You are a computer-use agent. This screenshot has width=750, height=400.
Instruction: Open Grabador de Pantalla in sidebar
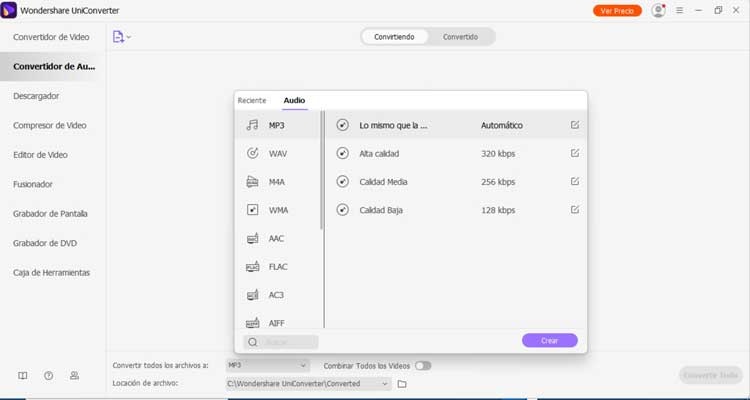click(50, 214)
